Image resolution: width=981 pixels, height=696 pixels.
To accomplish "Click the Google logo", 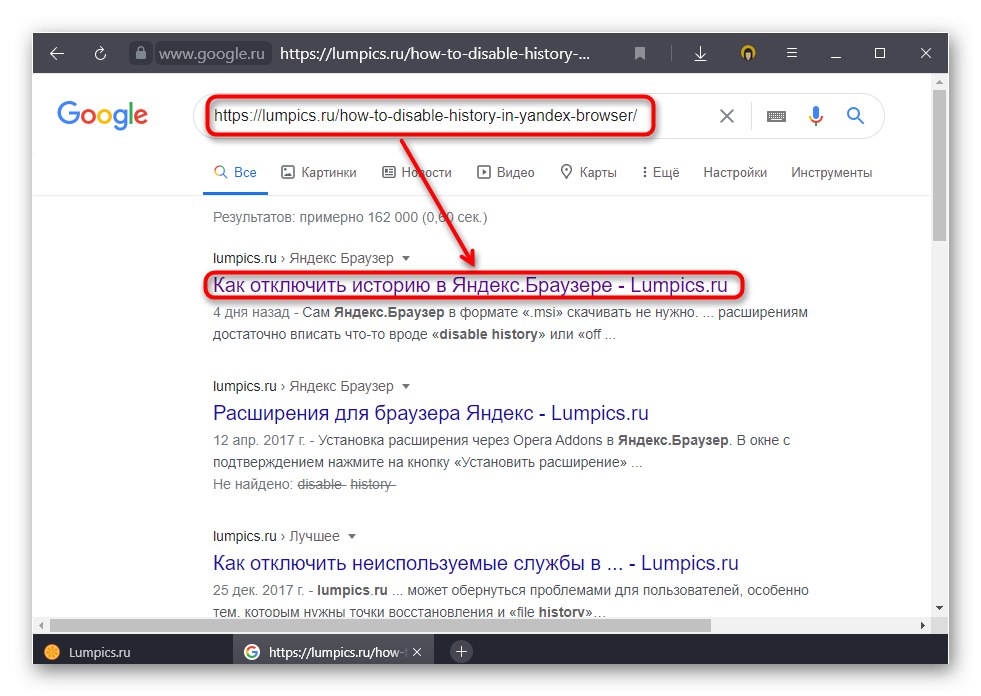I will (103, 115).
